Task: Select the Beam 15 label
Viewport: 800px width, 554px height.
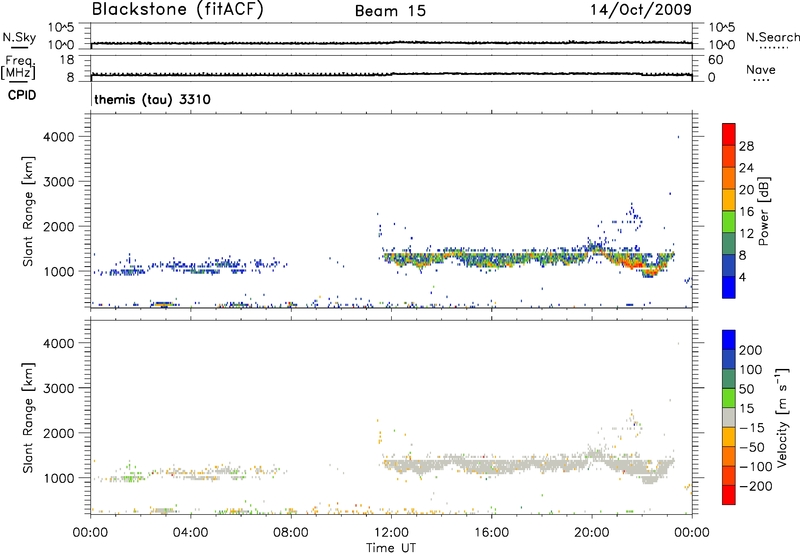Action: click(x=390, y=11)
